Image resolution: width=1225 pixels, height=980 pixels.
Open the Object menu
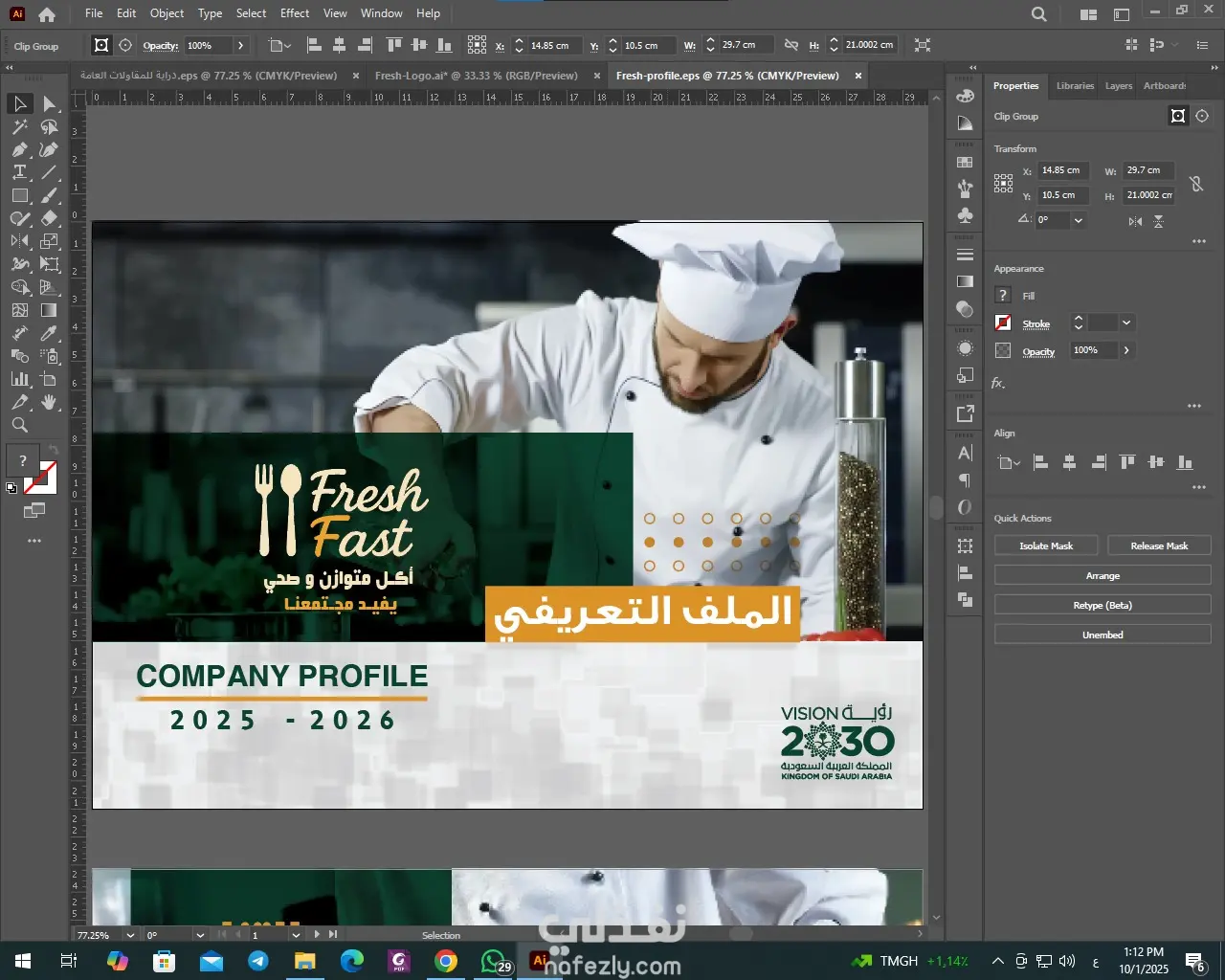click(x=167, y=13)
